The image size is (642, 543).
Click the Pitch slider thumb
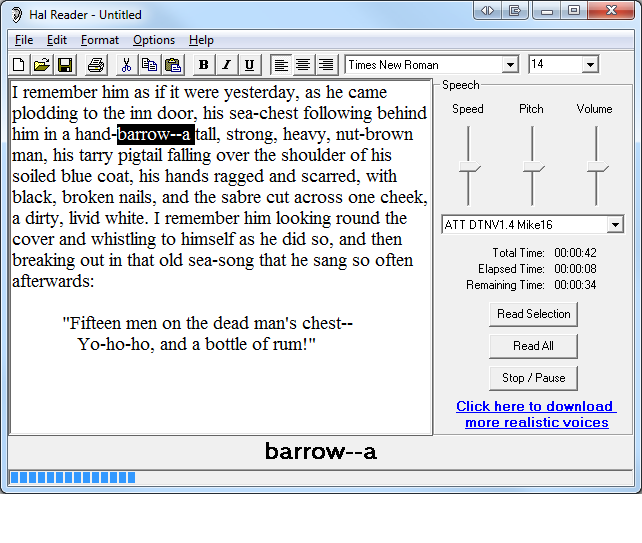coord(533,167)
